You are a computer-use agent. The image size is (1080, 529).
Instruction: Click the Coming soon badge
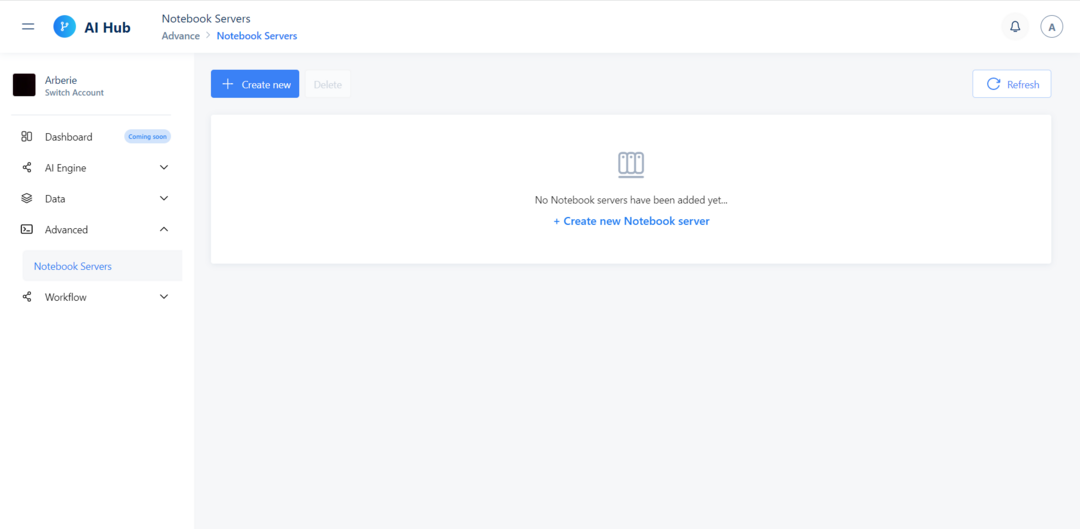[x=147, y=136]
